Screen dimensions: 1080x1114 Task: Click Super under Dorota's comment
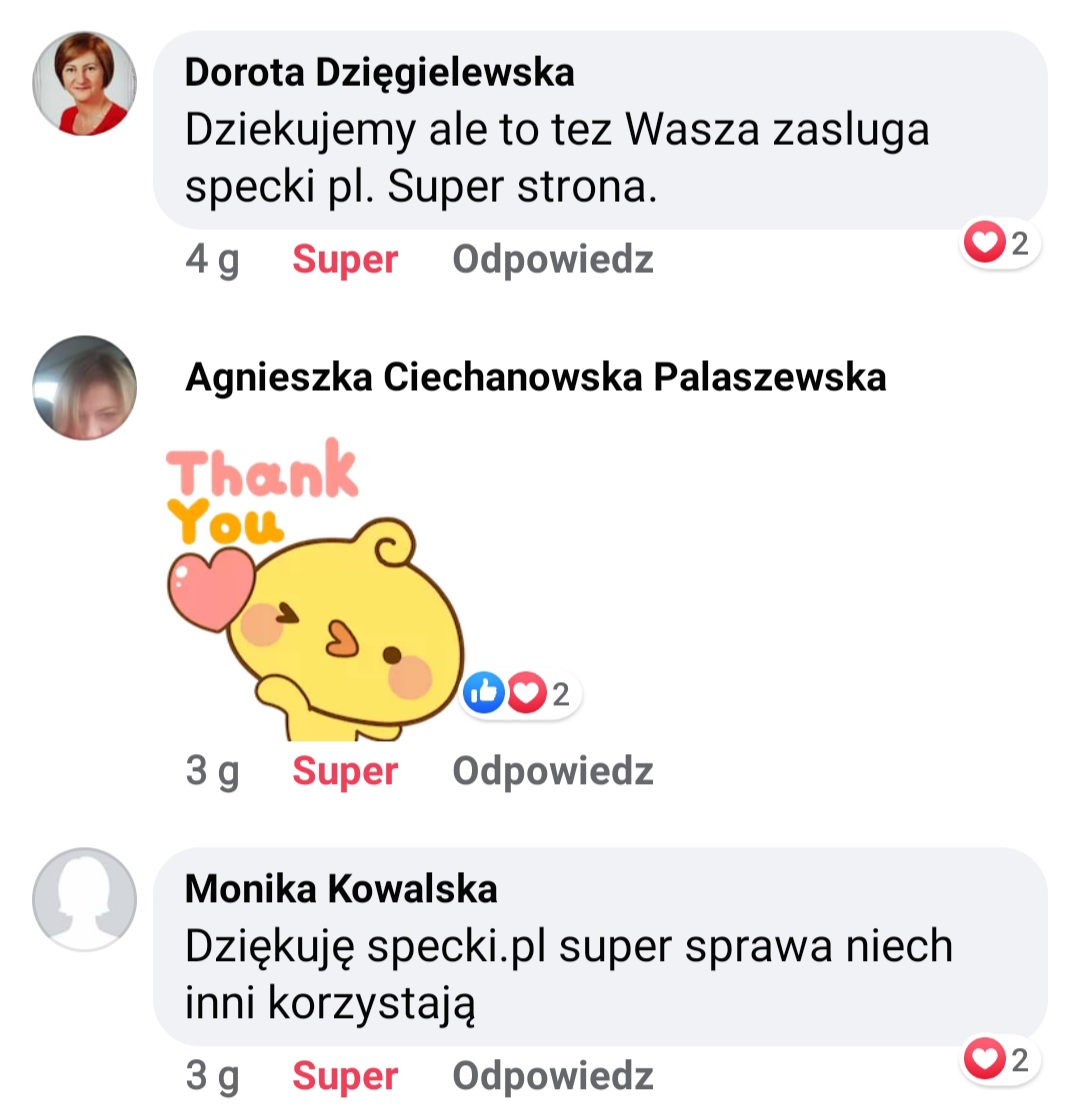345,259
